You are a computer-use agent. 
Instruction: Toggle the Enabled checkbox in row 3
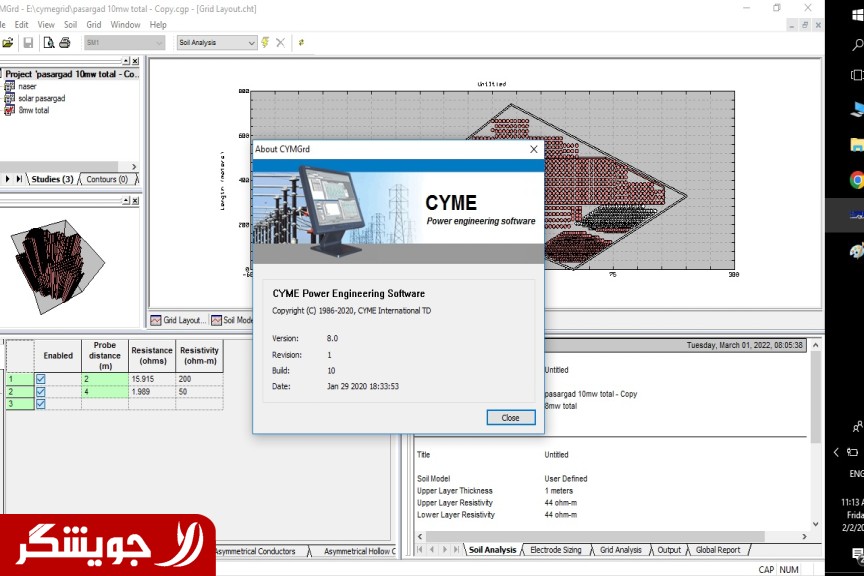click(41, 403)
